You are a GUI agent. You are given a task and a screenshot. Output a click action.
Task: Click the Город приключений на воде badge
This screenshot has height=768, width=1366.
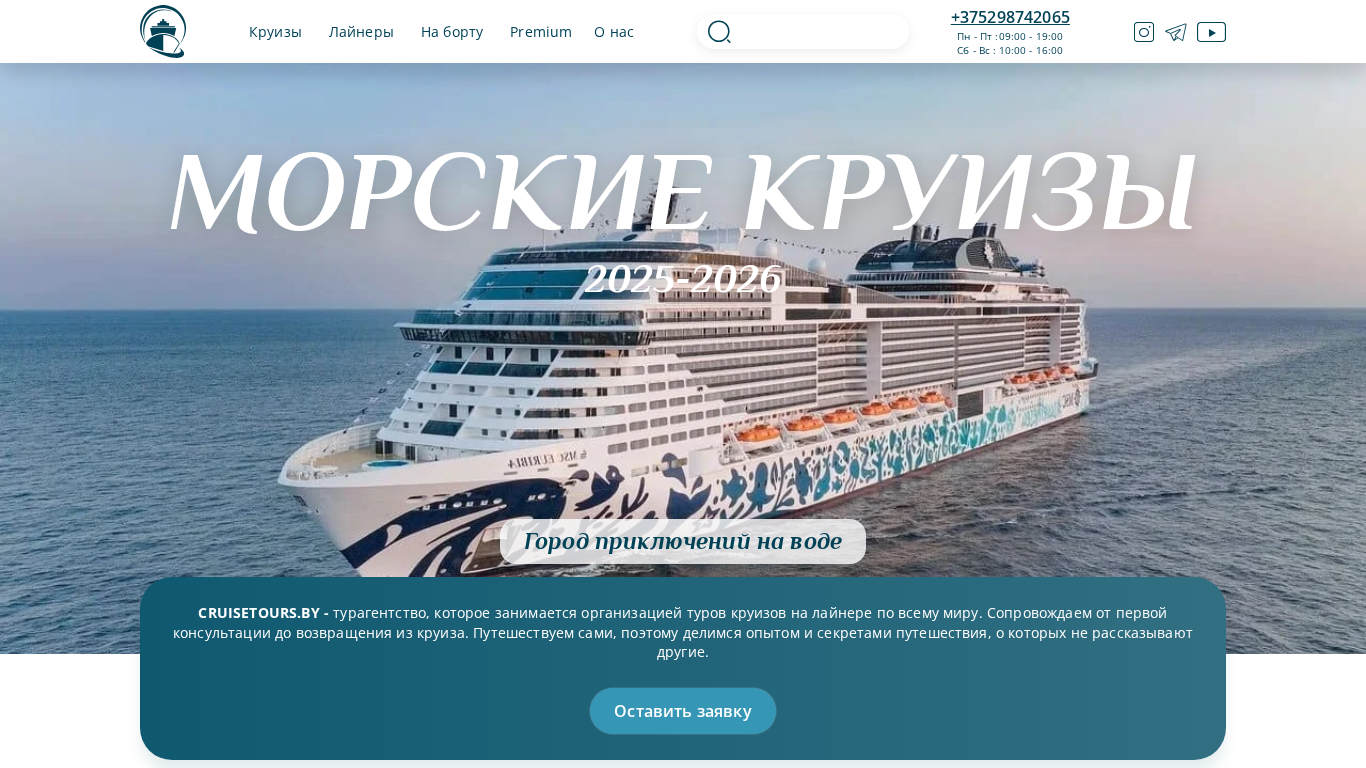[683, 541]
